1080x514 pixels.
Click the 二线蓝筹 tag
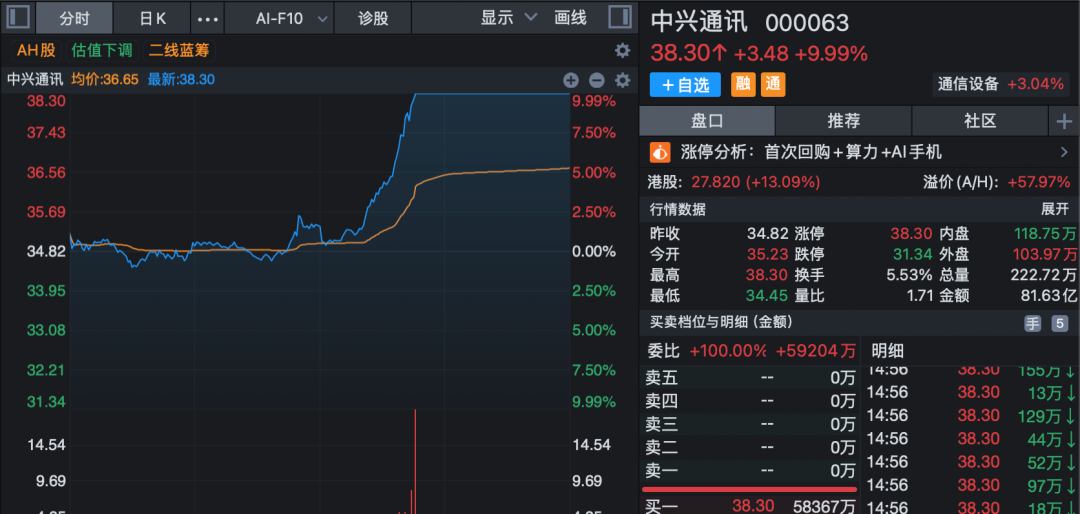coord(179,50)
